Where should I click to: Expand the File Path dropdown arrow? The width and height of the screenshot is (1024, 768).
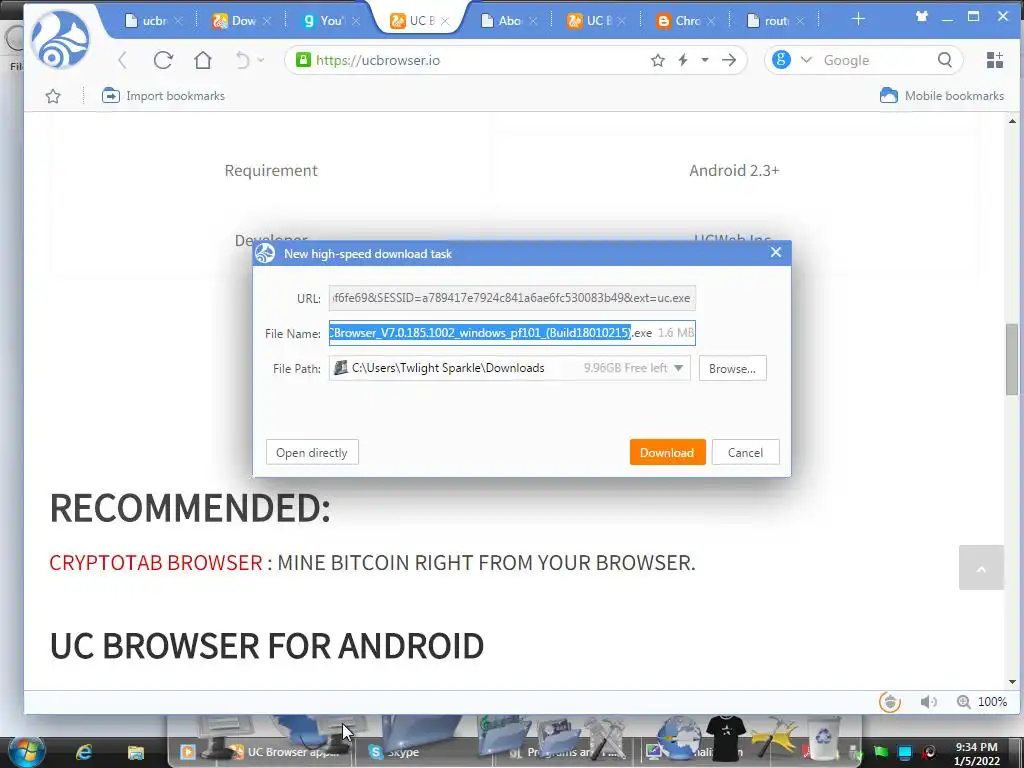click(679, 368)
